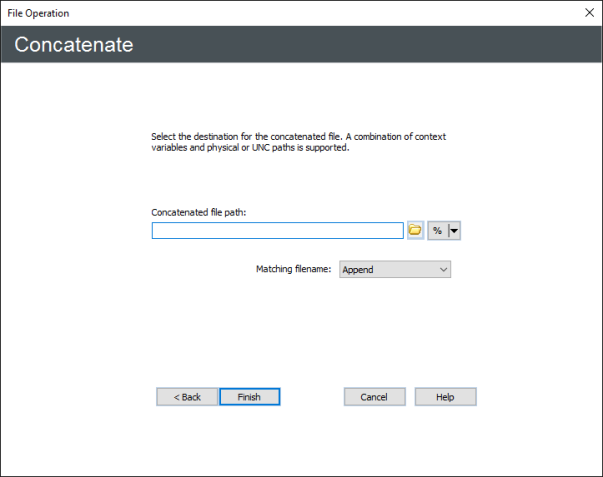Open the Matching filename combo box

[395, 269]
